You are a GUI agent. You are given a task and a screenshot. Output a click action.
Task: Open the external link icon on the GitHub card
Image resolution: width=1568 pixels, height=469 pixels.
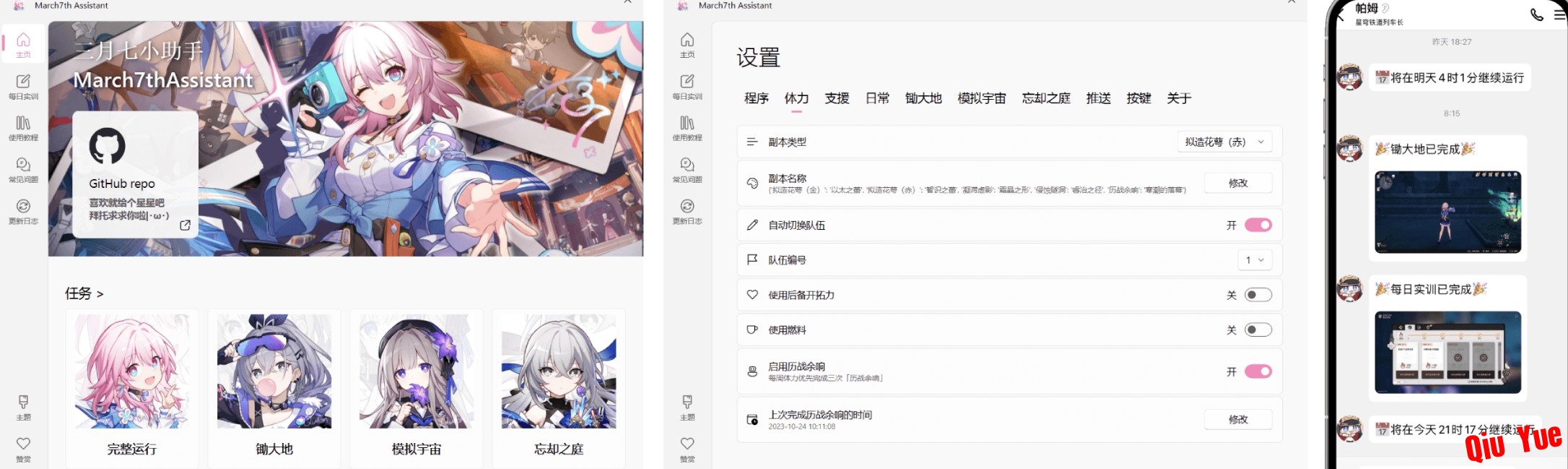[185, 225]
